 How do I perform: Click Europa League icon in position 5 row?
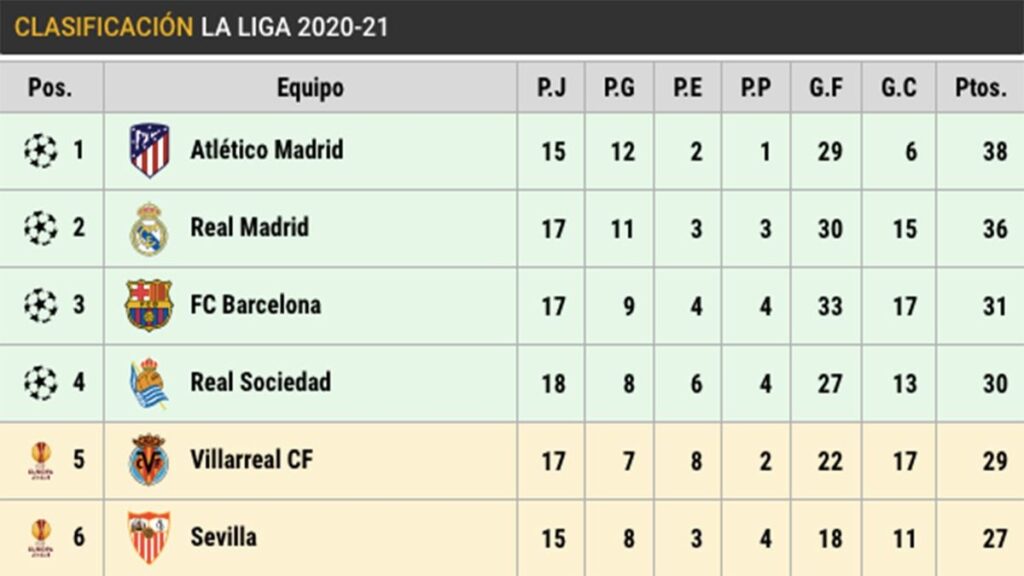(x=40, y=460)
